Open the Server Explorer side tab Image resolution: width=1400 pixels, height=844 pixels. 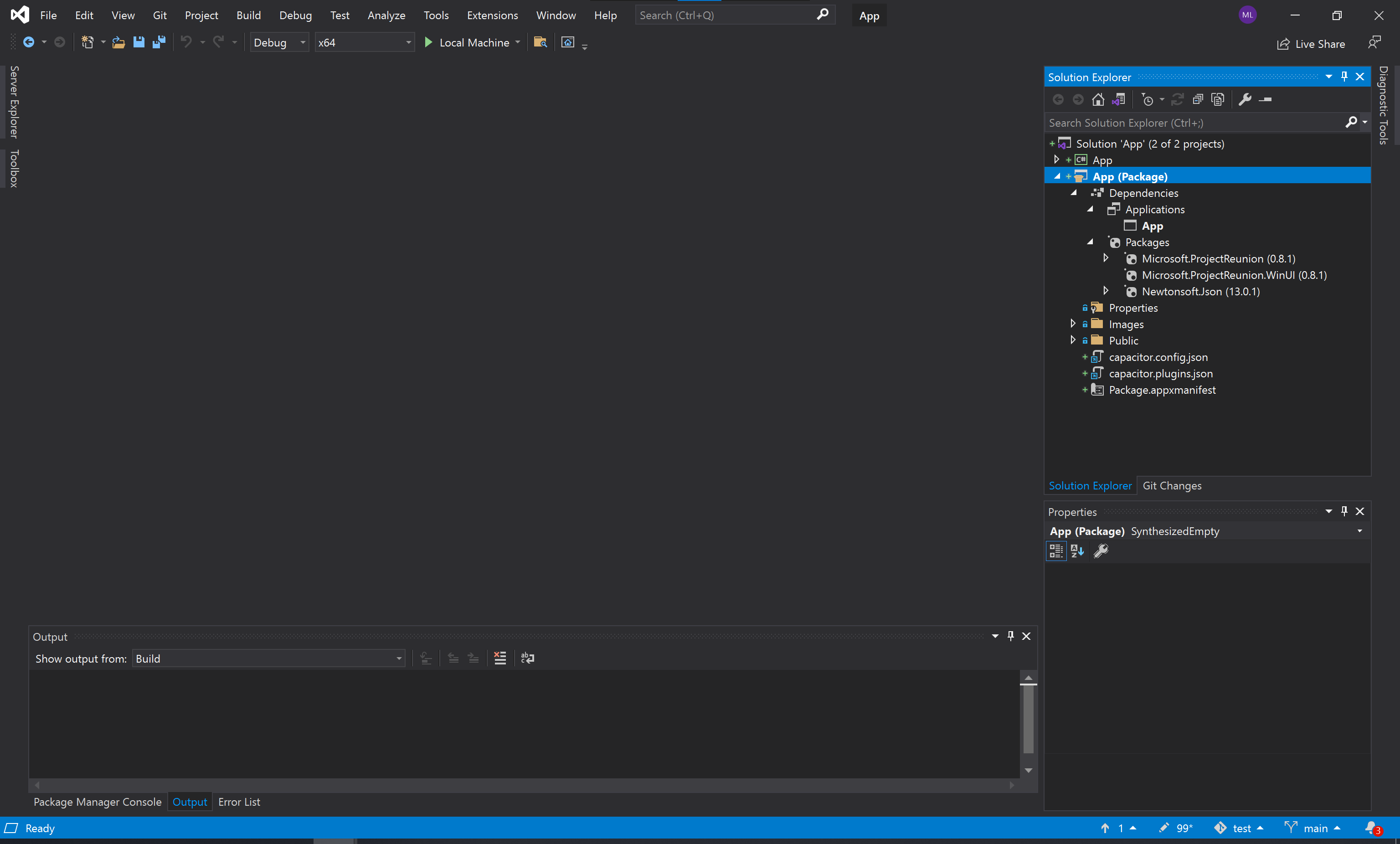point(14,102)
